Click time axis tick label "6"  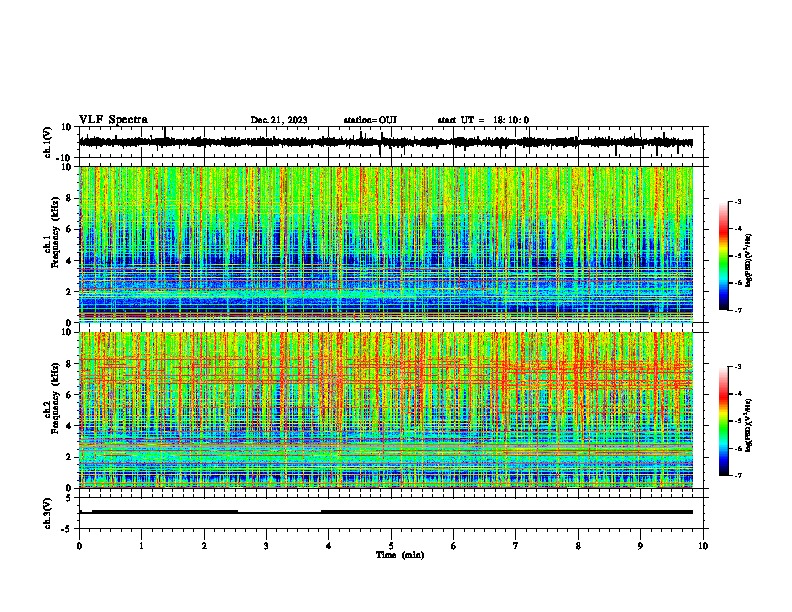454,546
